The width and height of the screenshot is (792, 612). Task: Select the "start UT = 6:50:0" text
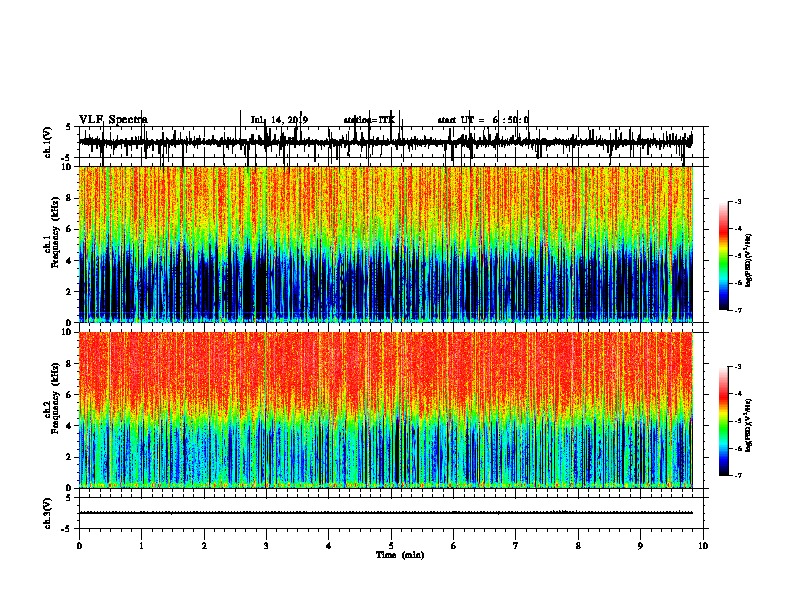[x=483, y=120]
